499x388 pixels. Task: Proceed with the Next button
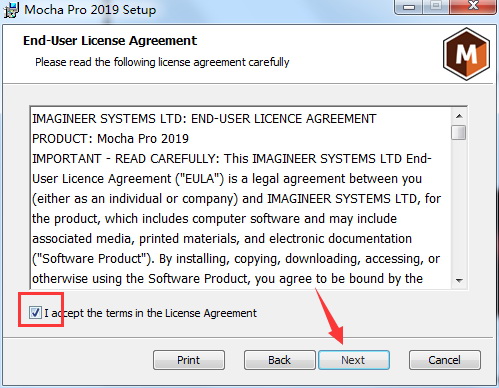click(354, 360)
